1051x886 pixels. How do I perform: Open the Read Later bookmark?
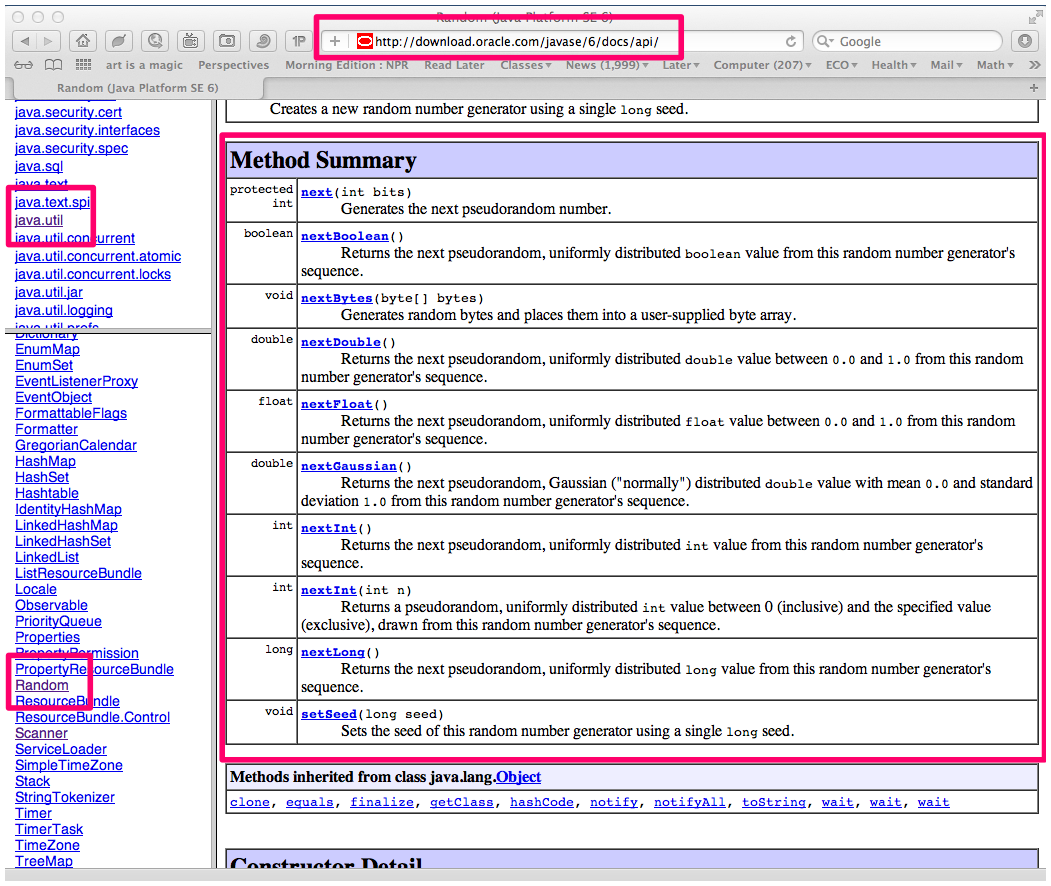click(454, 65)
